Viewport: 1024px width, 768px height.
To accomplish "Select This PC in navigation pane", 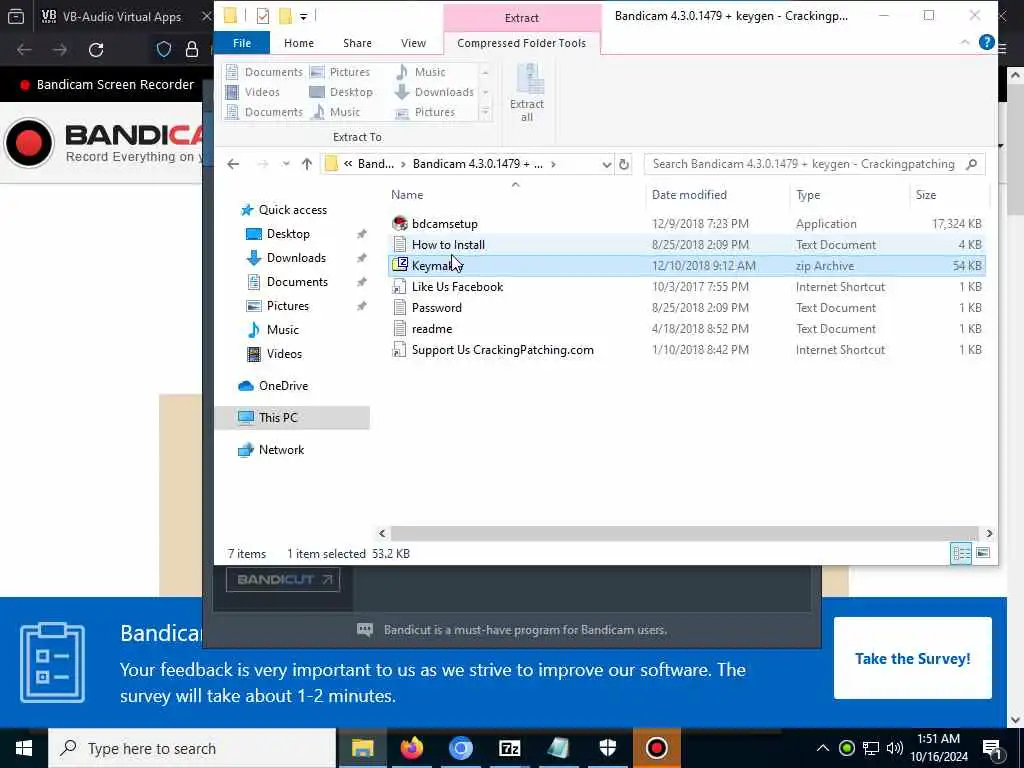I will coord(292,418).
